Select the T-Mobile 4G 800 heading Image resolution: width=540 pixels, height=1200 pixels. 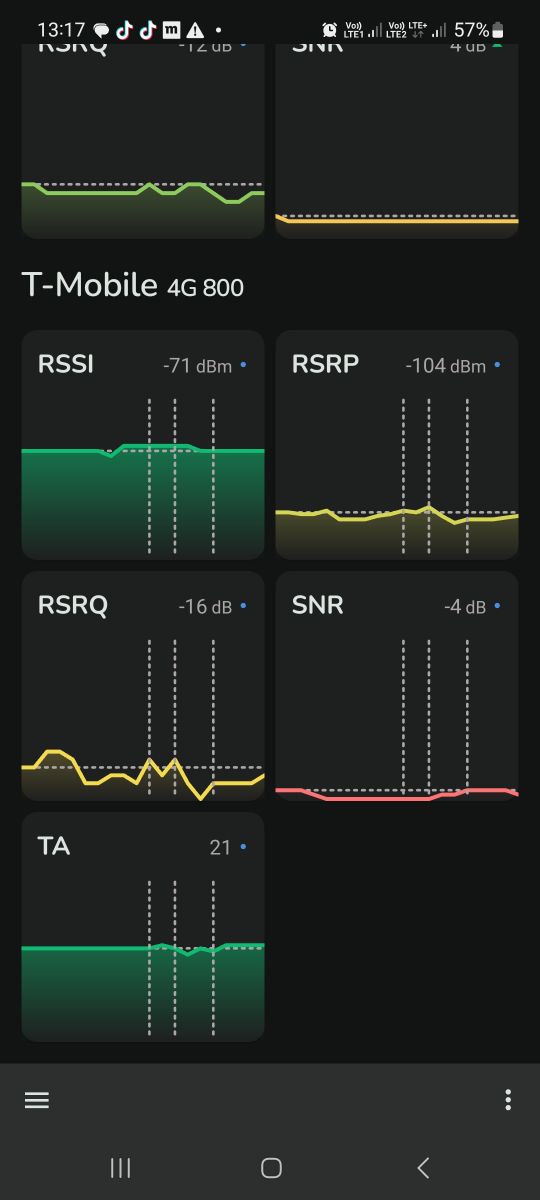pyautogui.click(x=132, y=286)
